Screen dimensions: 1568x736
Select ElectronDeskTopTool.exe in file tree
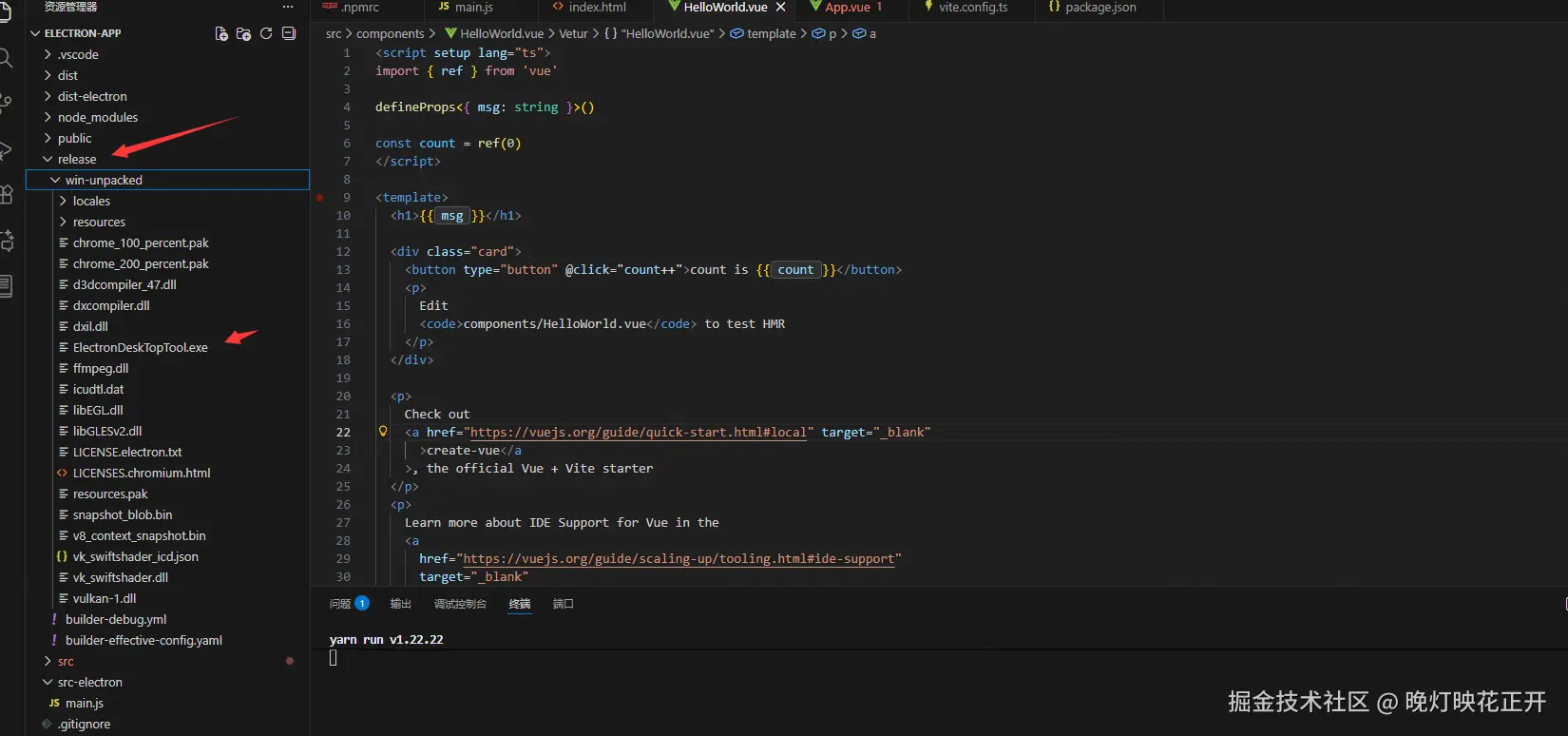[140, 347]
